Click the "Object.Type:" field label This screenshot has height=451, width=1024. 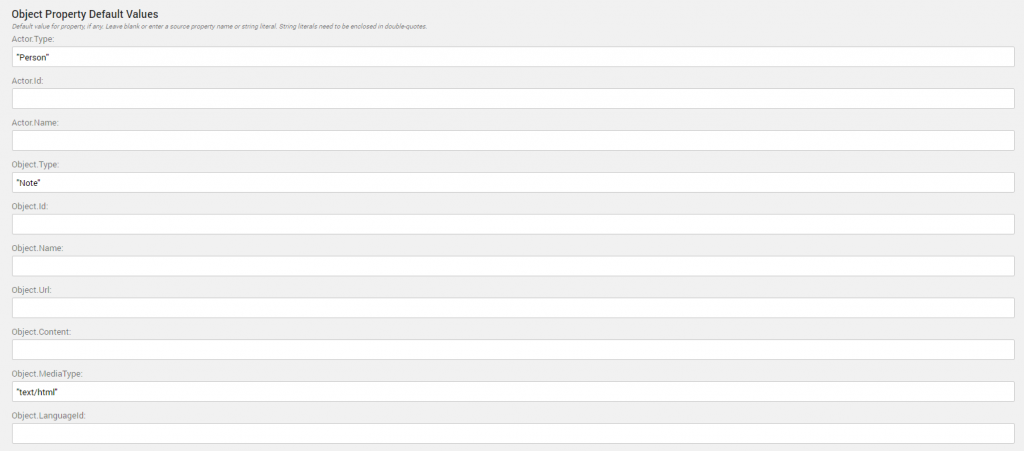(x=35, y=164)
